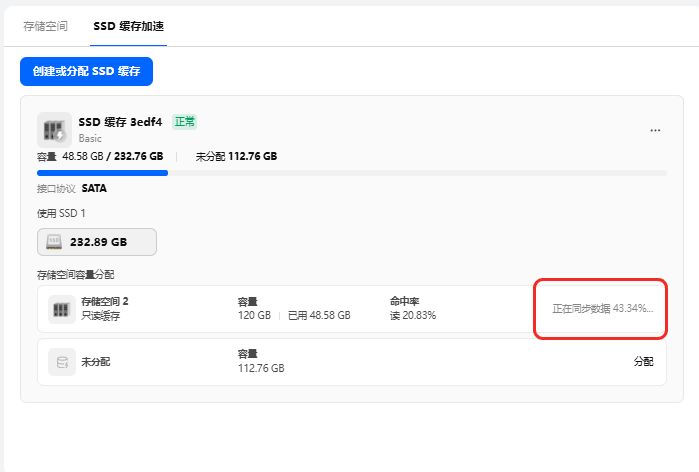Click the 未分配 row name text
This screenshot has height=472, width=699.
click(x=95, y=361)
